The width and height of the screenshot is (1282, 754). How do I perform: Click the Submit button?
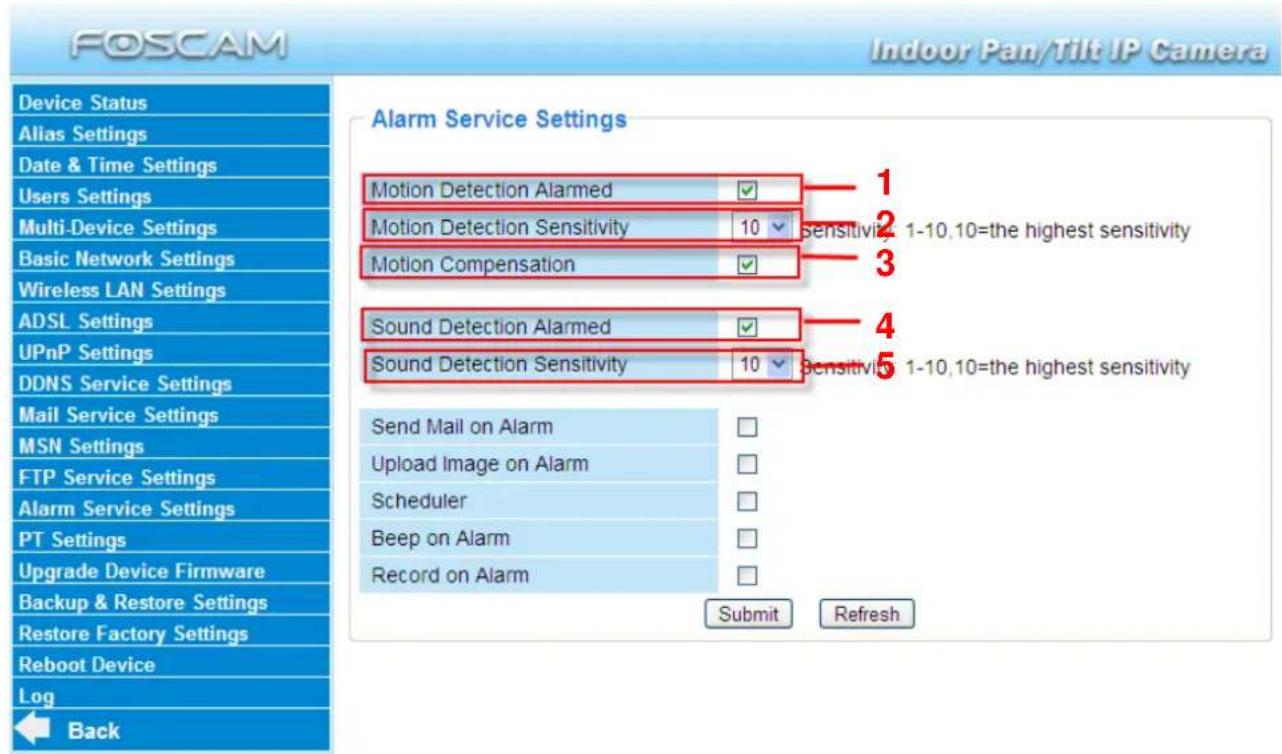pyautogui.click(x=748, y=614)
